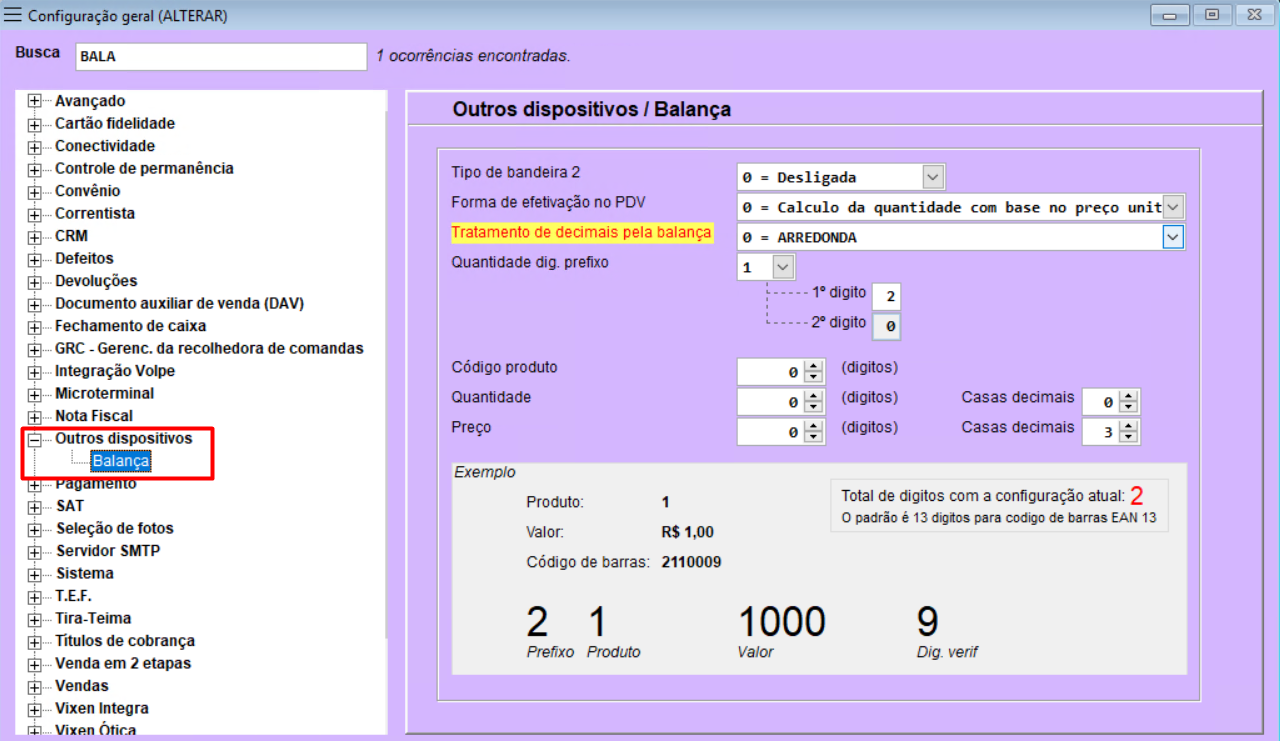Image resolution: width=1280 pixels, height=741 pixels.
Task: Select the Balança tree item
Action: tap(120, 461)
